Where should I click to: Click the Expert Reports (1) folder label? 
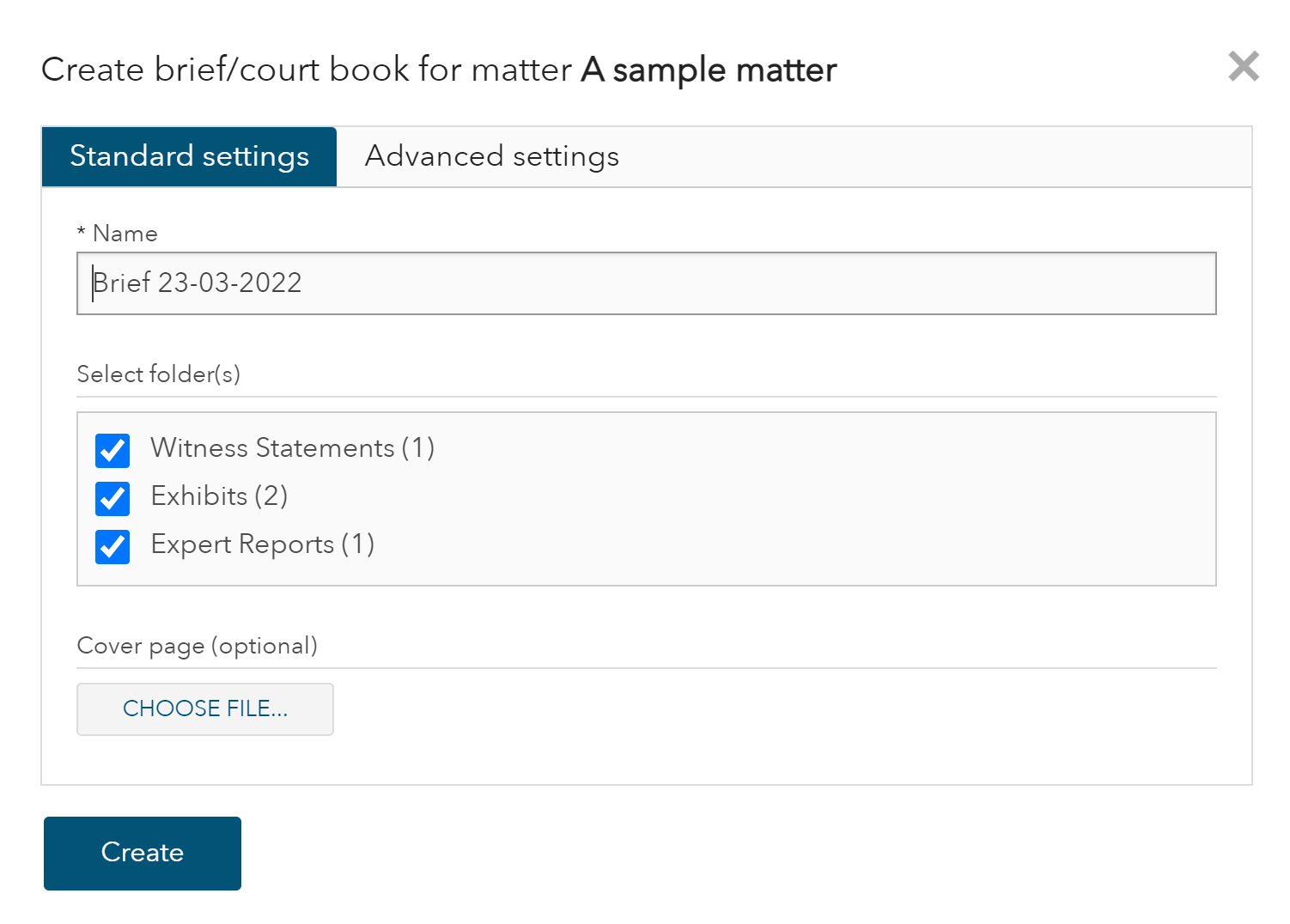[262, 544]
